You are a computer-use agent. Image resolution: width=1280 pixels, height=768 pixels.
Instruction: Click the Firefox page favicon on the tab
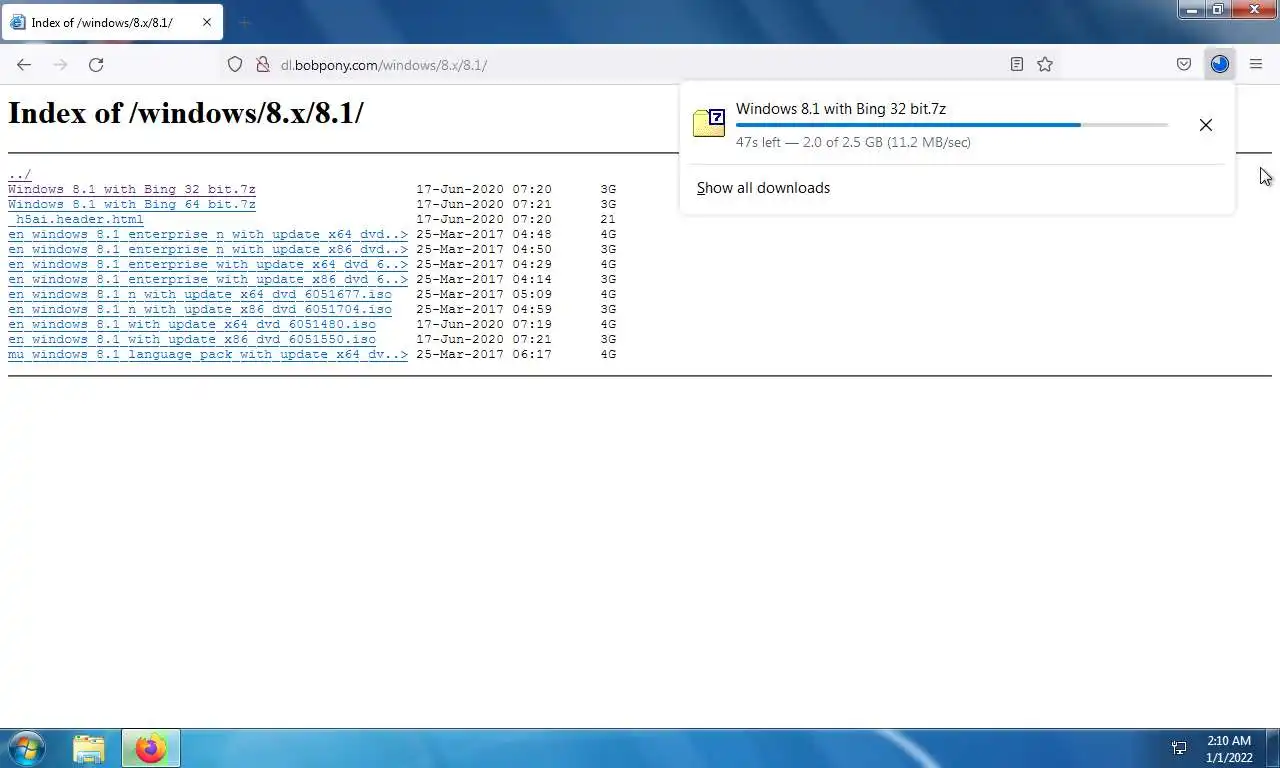click(x=18, y=22)
